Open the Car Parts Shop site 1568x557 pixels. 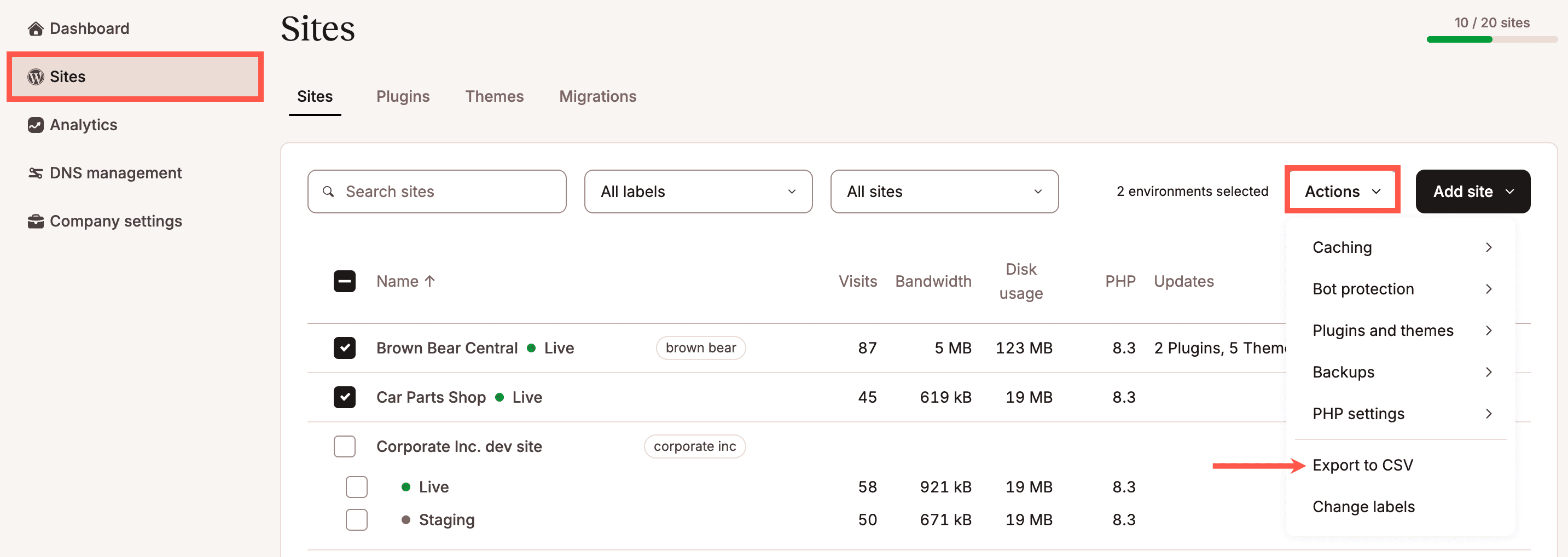coord(431,398)
